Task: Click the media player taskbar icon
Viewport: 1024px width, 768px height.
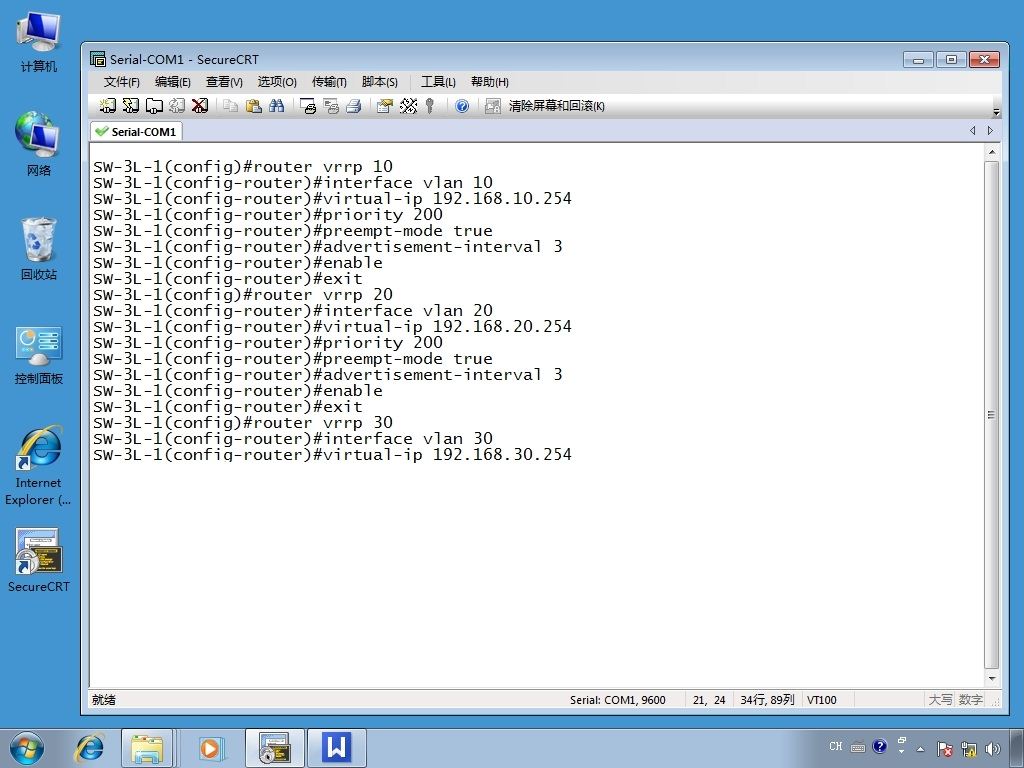Action: click(x=210, y=748)
